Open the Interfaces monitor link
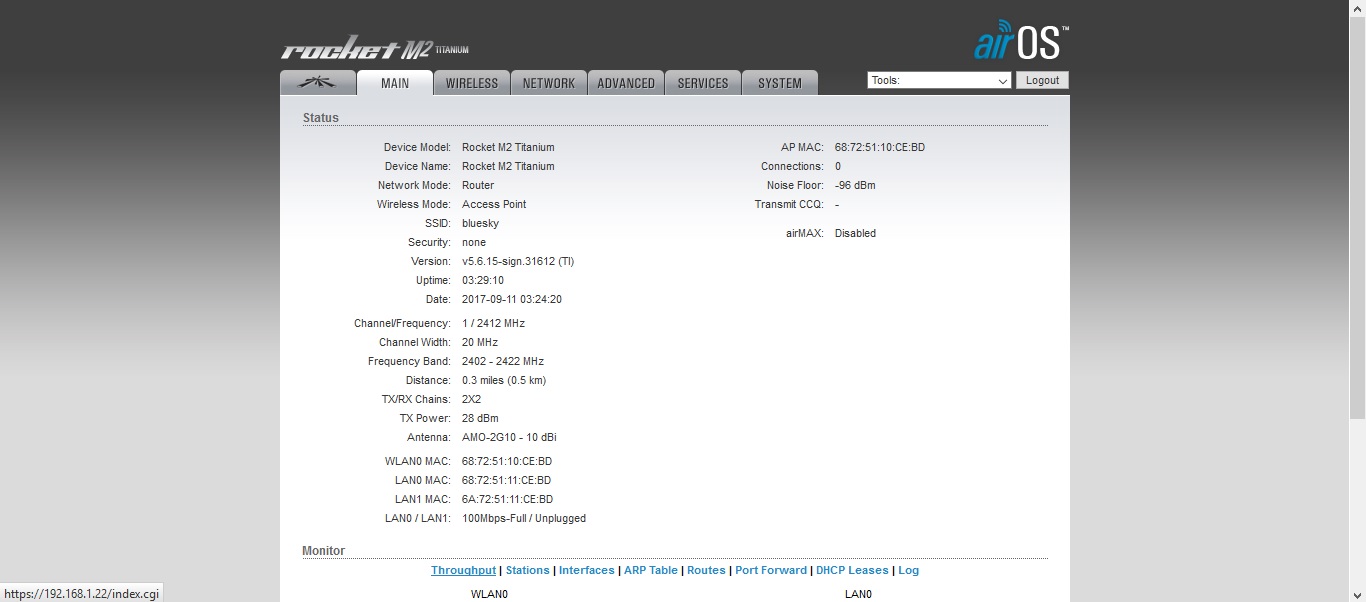 [587, 570]
